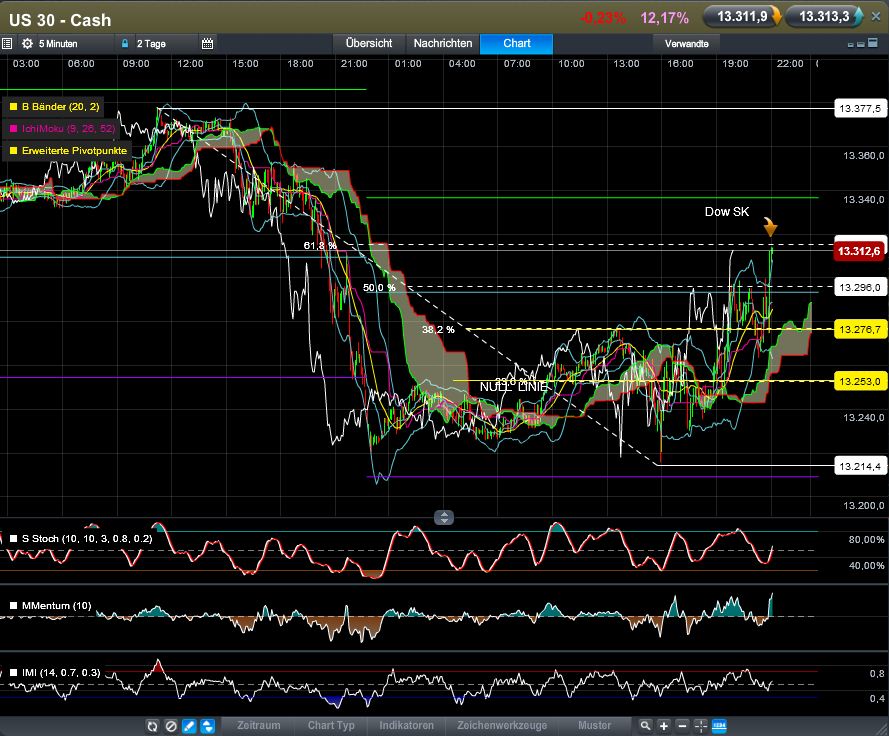This screenshot has height=736, width=889.
Task: Click the US 30 - Cash title
Action: 60,20
